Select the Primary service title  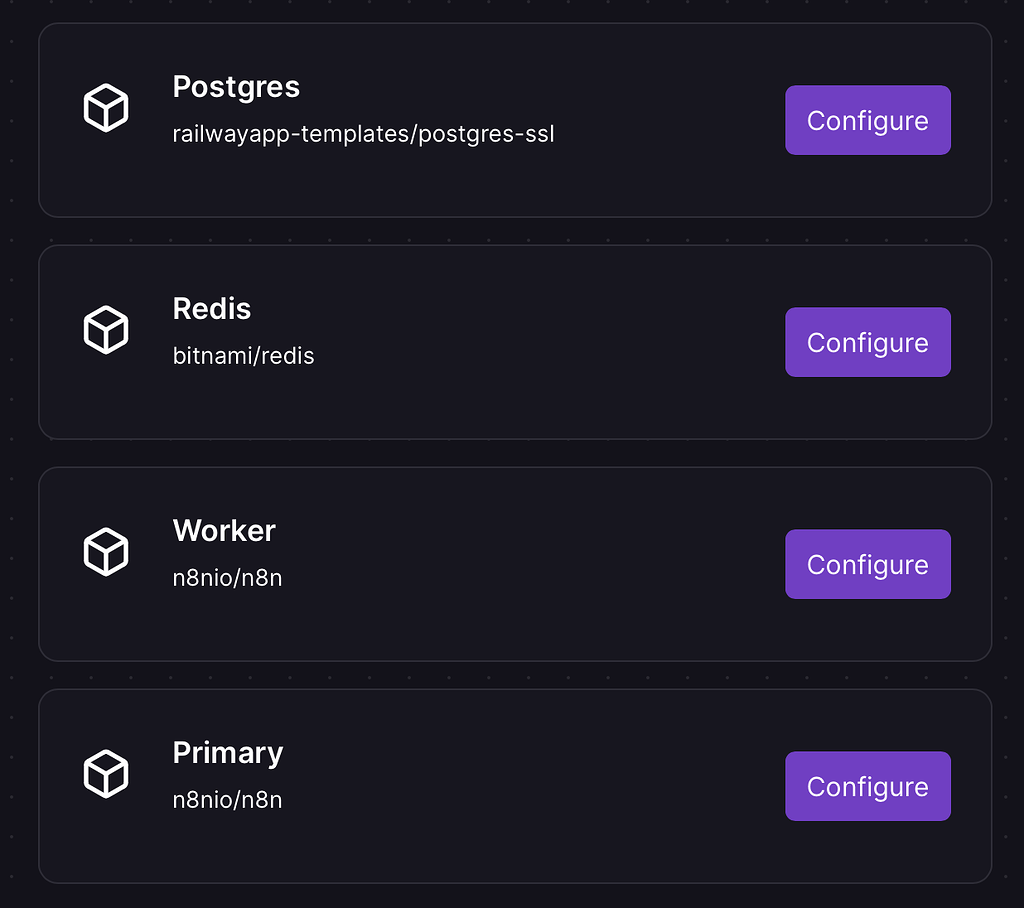pyautogui.click(x=228, y=754)
